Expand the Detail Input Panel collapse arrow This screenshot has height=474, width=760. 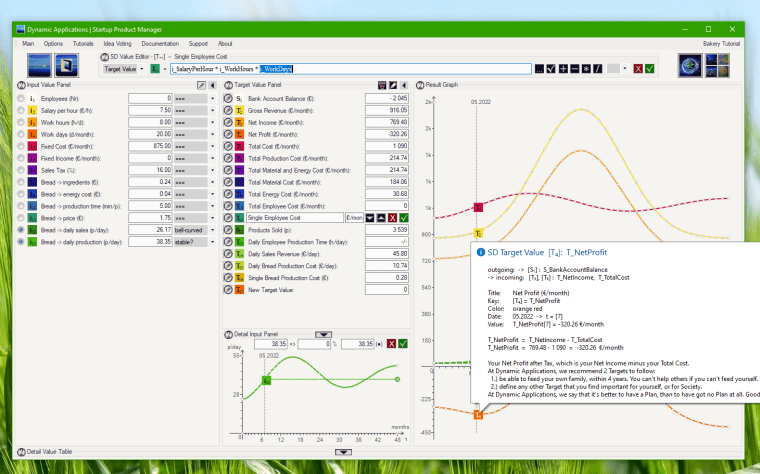pyautogui.click(x=323, y=333)
